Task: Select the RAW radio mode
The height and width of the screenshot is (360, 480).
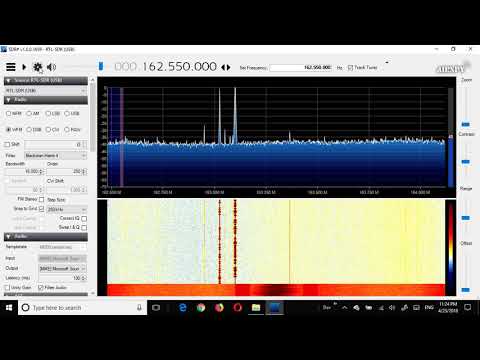Action: (67, 129)
